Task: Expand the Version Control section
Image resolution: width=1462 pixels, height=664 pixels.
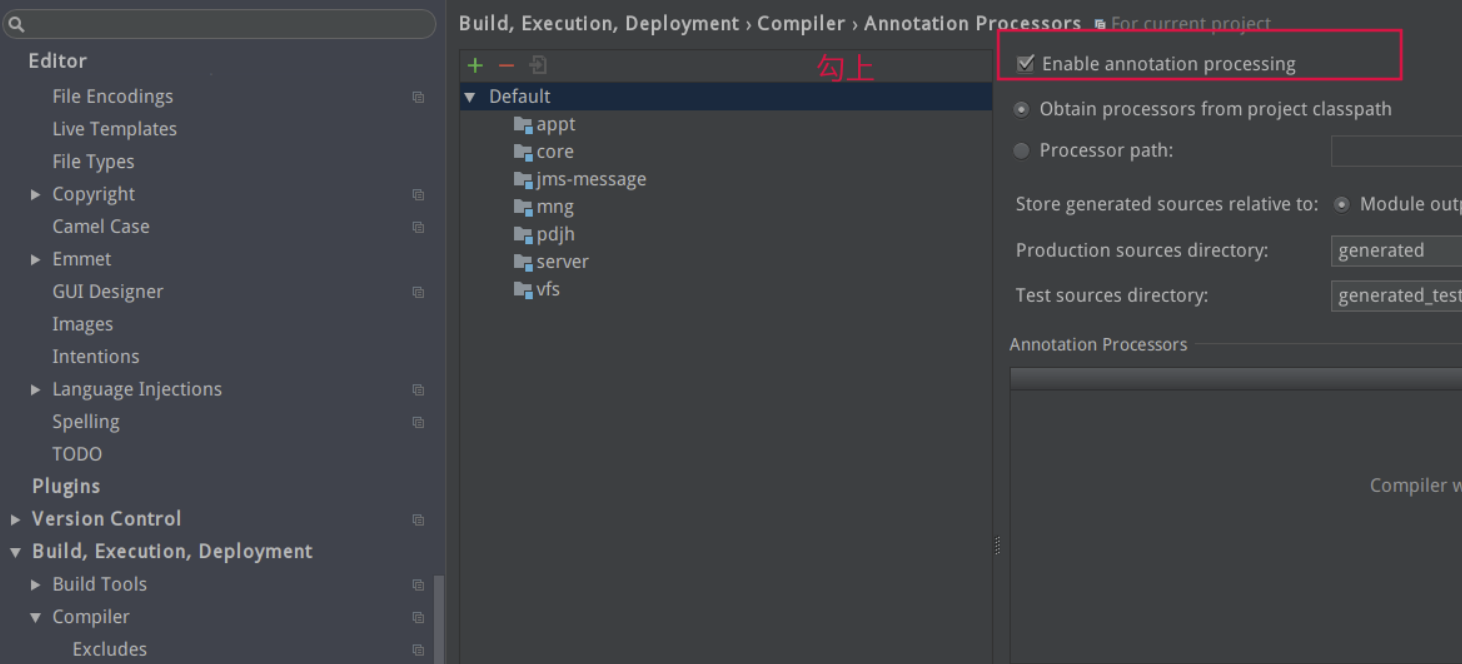Action: tap(15, 519)
